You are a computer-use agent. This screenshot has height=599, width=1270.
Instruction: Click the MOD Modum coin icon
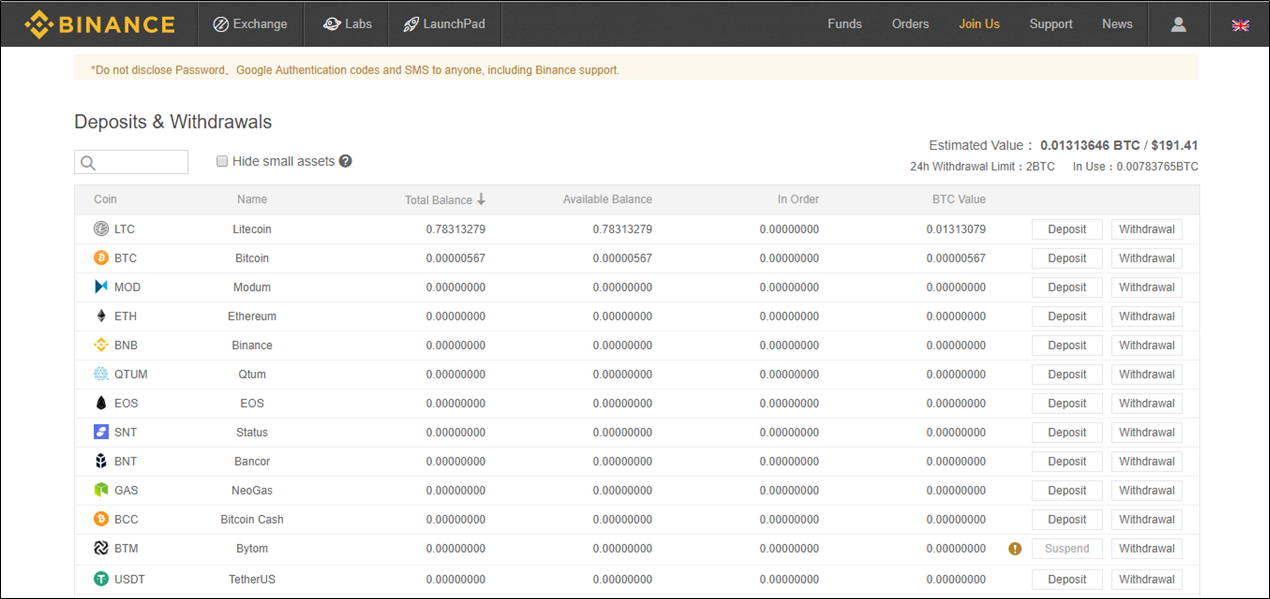coord(101,287)
